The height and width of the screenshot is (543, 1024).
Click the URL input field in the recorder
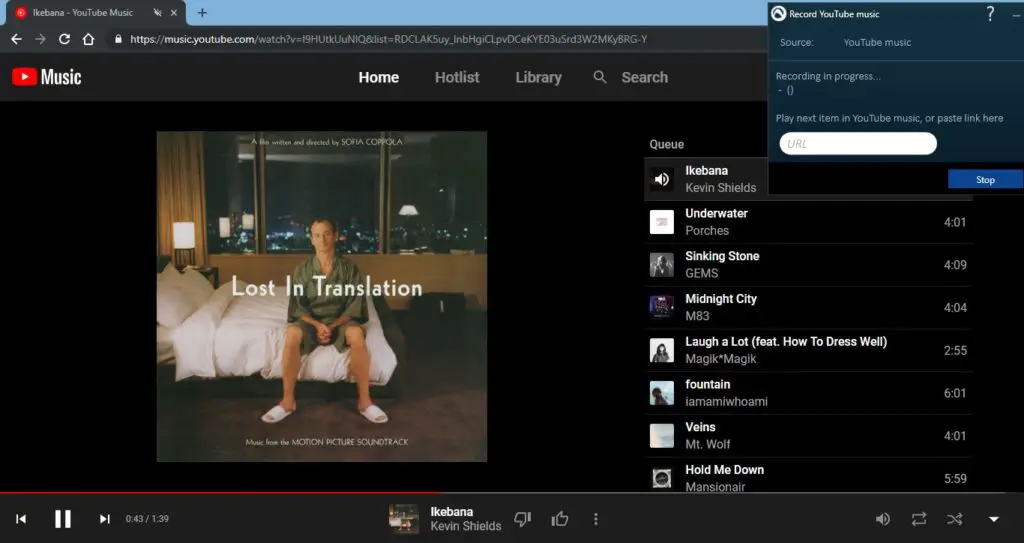point(858,144)
